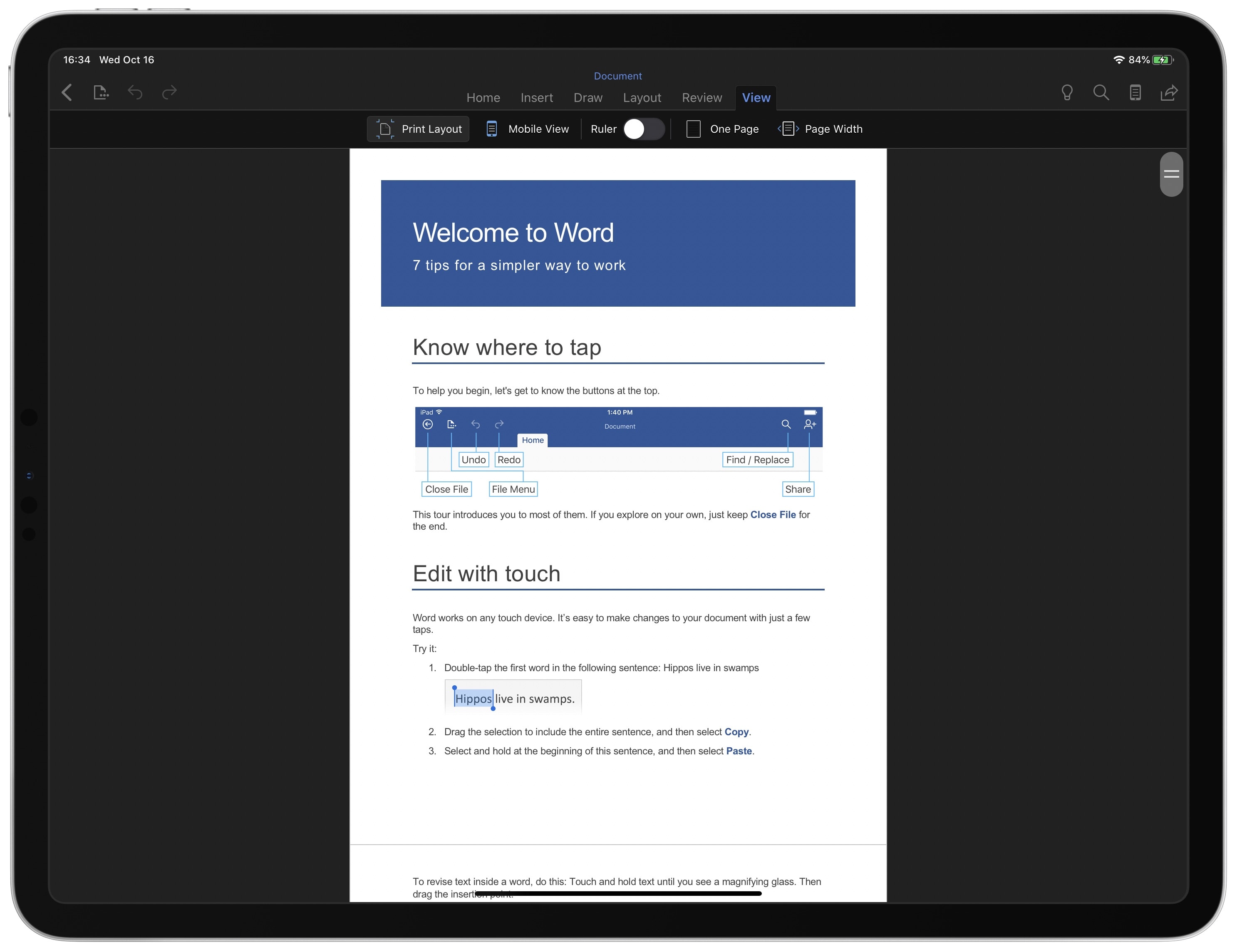Open the Share icon

[1169, 92]
